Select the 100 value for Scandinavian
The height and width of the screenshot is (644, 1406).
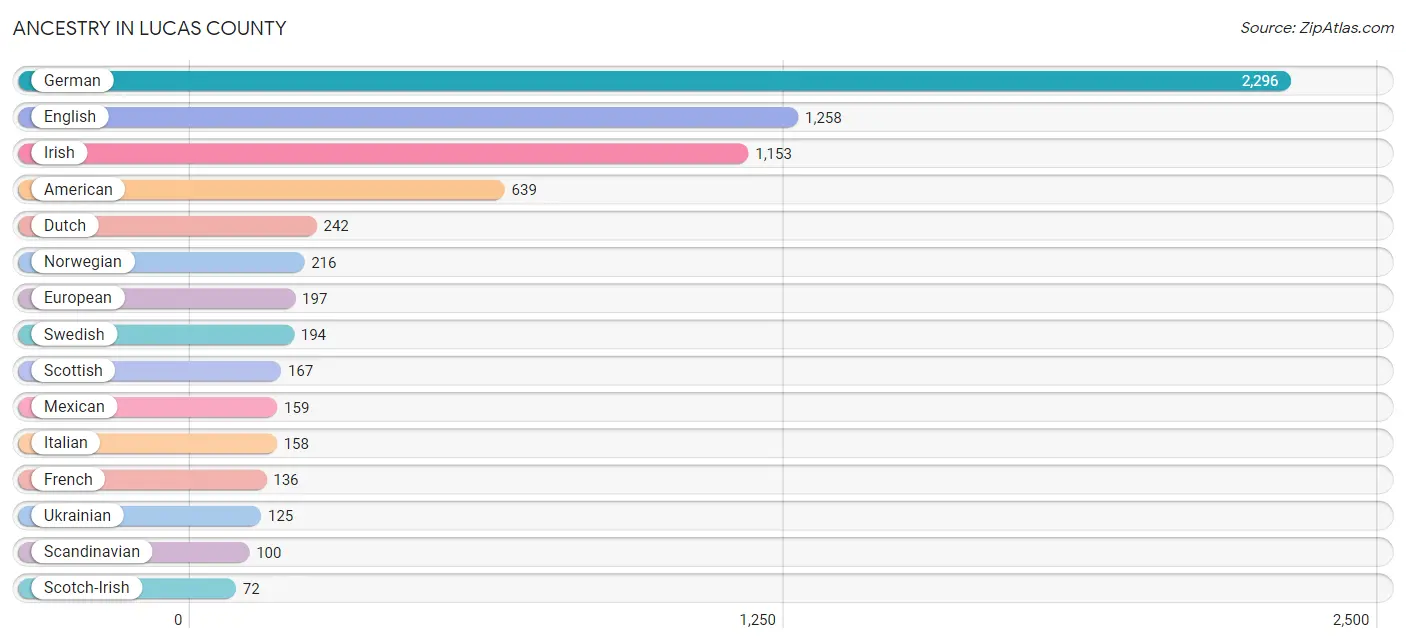269,553
